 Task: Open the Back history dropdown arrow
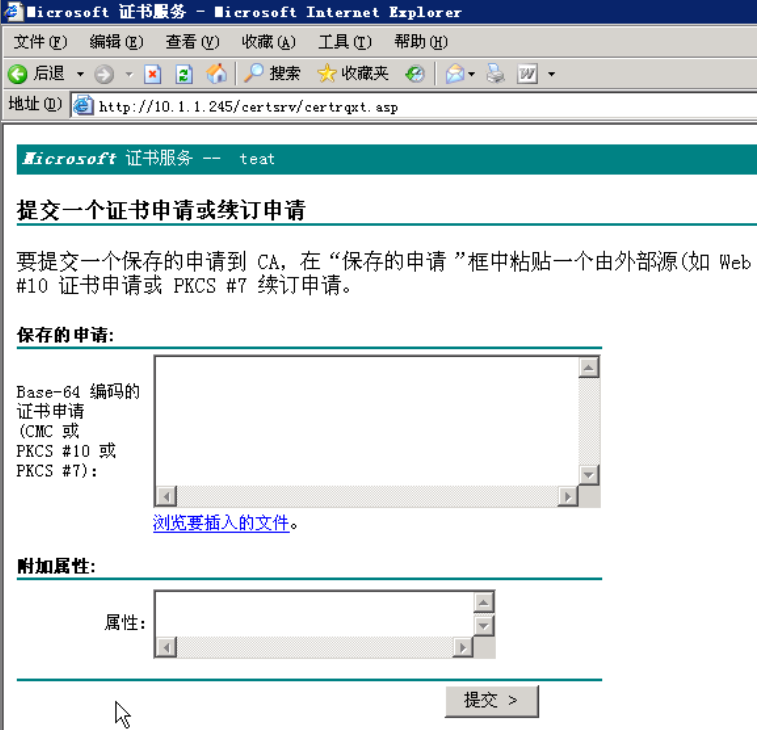pos(80,74)
